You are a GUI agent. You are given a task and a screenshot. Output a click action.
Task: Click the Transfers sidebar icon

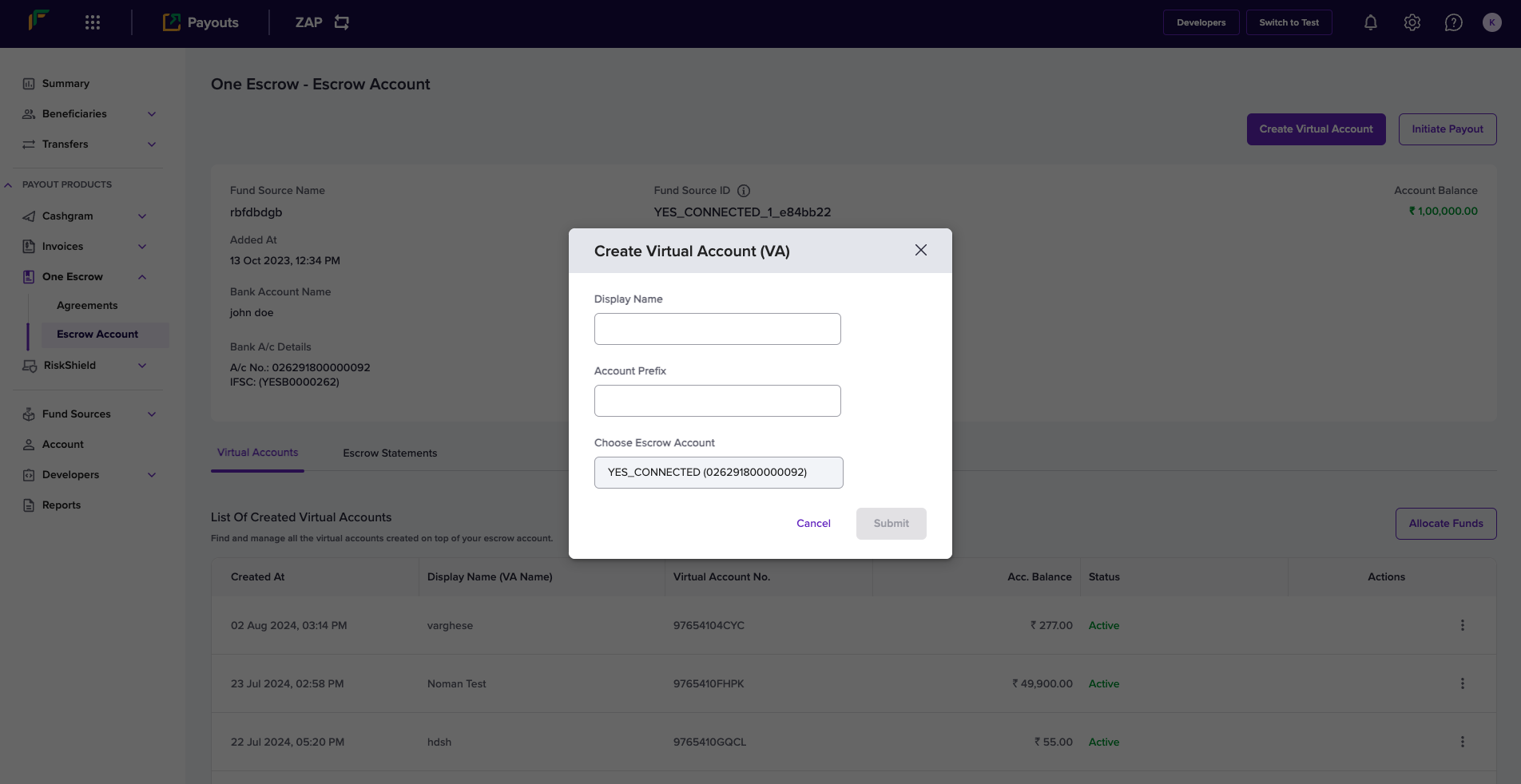29,145
